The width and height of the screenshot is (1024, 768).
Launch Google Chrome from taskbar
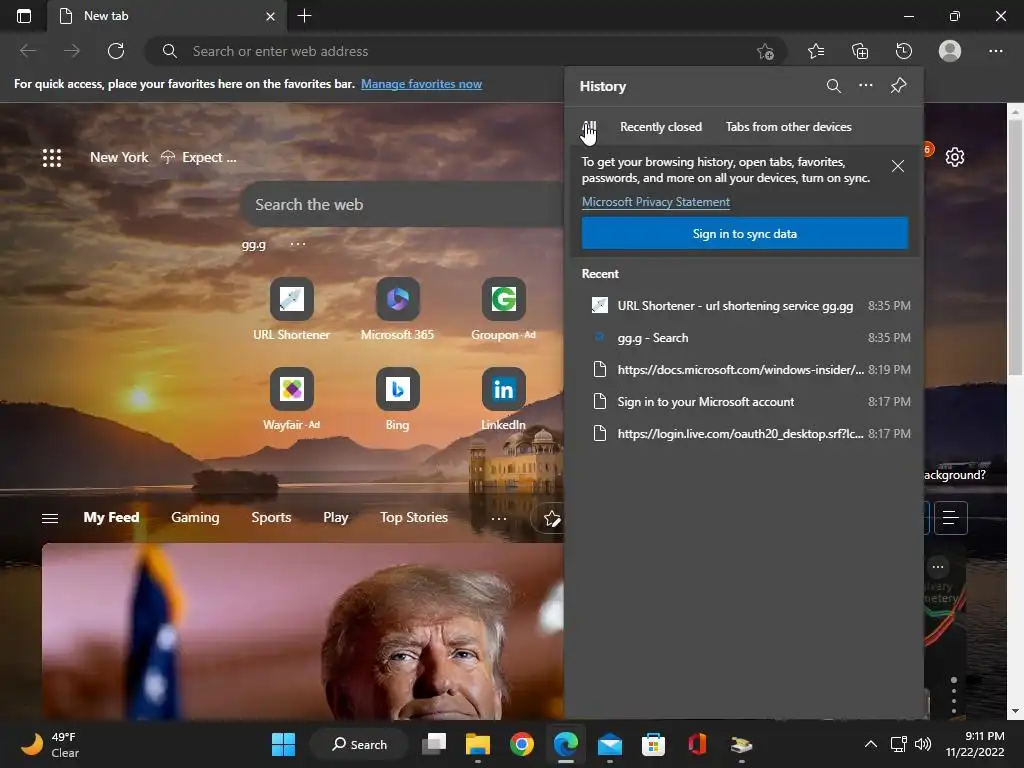(521, 744)
